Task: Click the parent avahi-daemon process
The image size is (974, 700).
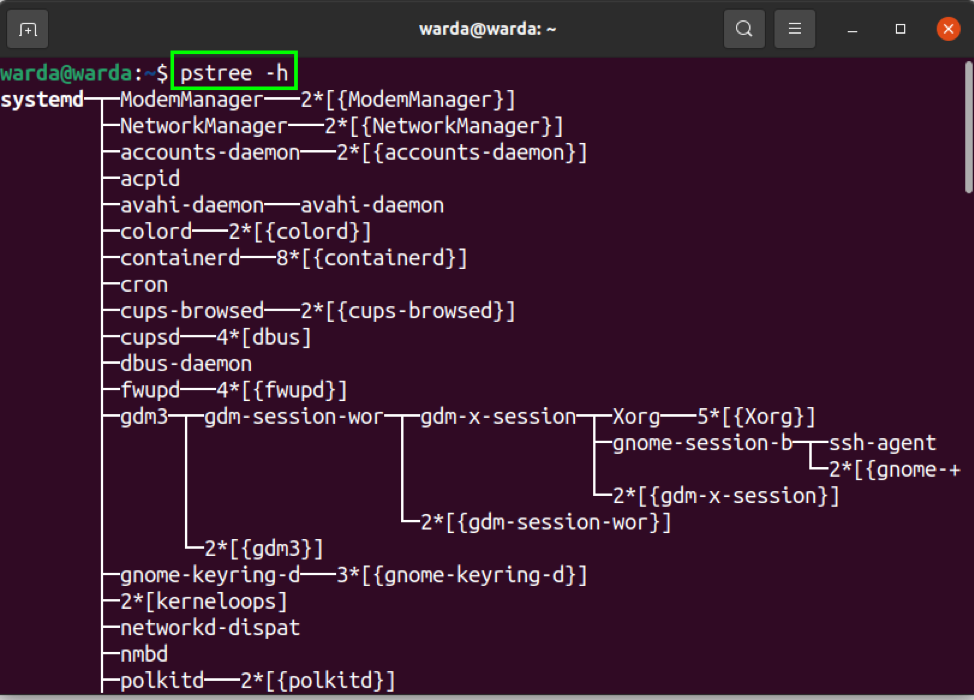Action: tap(192, 205)
